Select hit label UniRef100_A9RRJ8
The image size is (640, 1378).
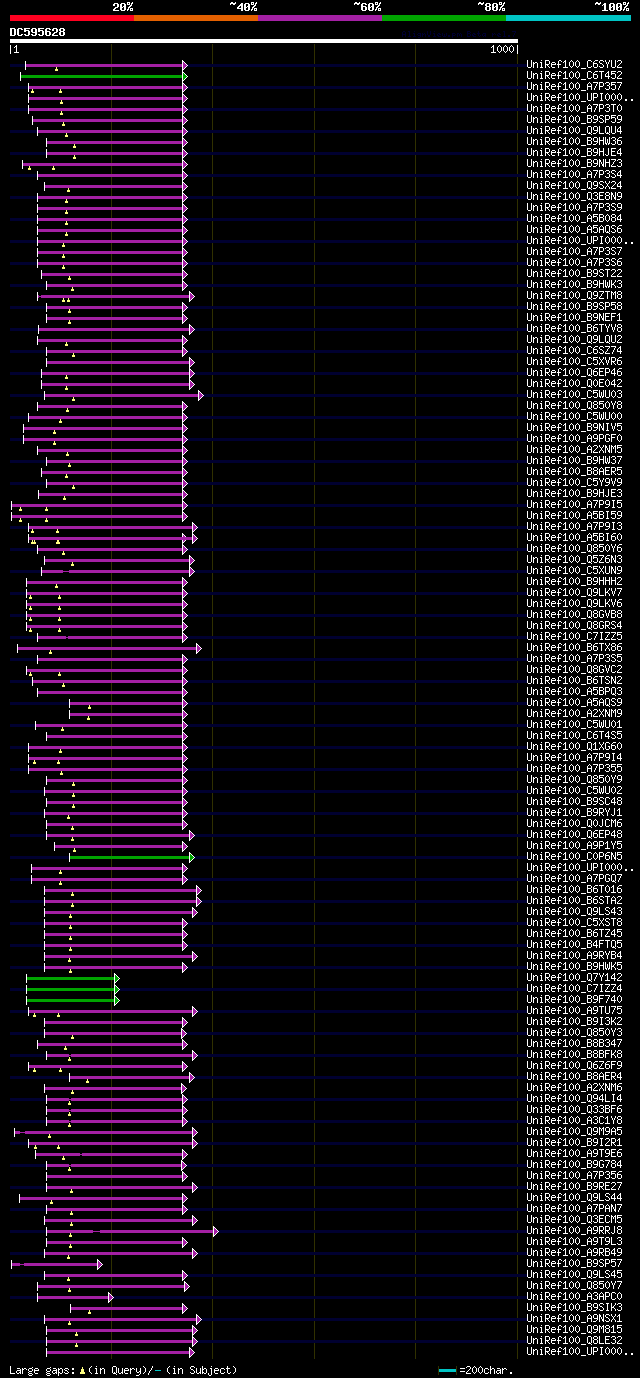click(x=574, y=1230)
